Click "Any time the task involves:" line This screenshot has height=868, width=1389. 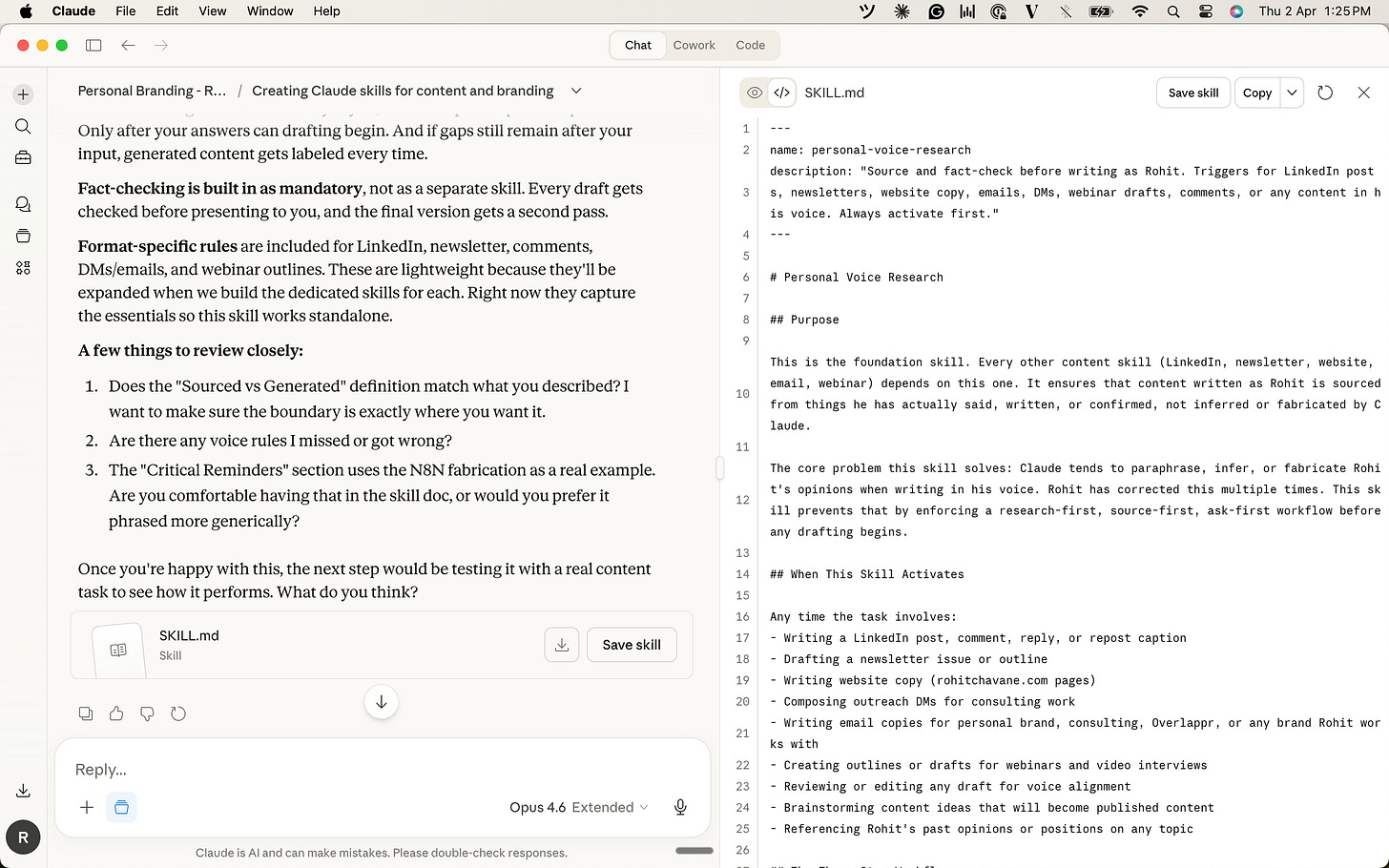[863, 616]
